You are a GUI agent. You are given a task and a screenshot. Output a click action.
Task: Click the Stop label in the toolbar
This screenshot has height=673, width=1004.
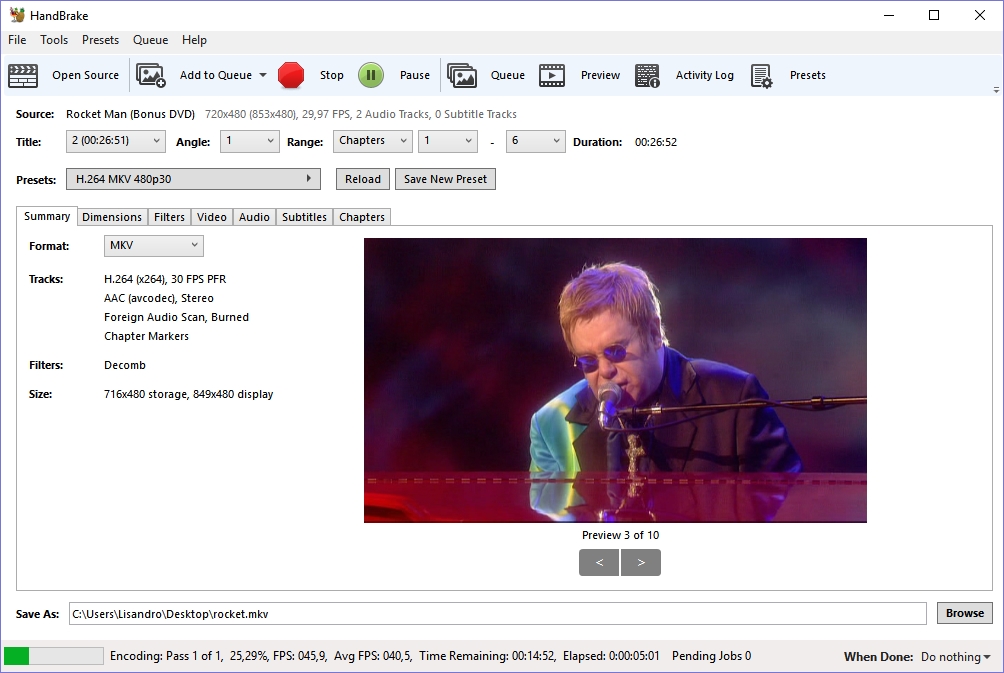[332, 76]
